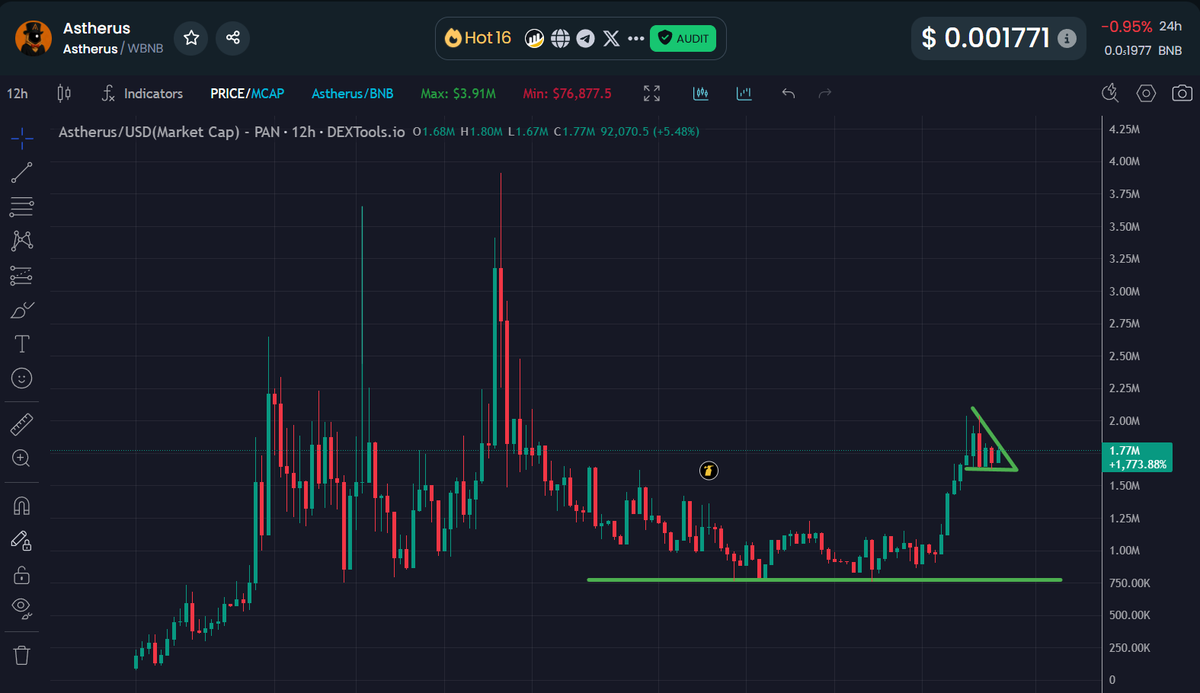This screenshot has height=693, width=1200.
Task: Open the Telegram link icon
Action: pos(585,39)
